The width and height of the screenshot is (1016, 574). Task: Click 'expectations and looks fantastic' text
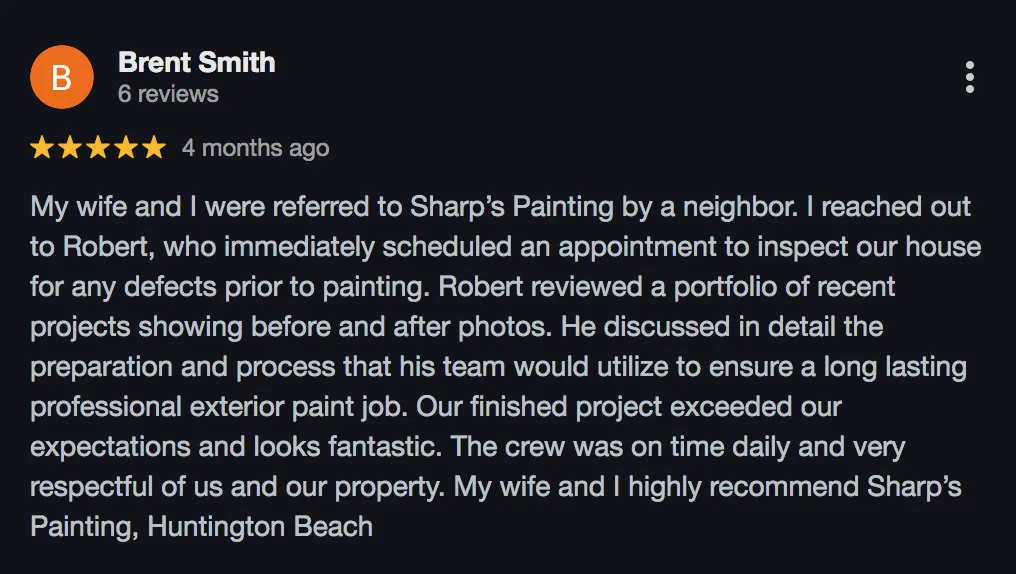coord(236,448)
